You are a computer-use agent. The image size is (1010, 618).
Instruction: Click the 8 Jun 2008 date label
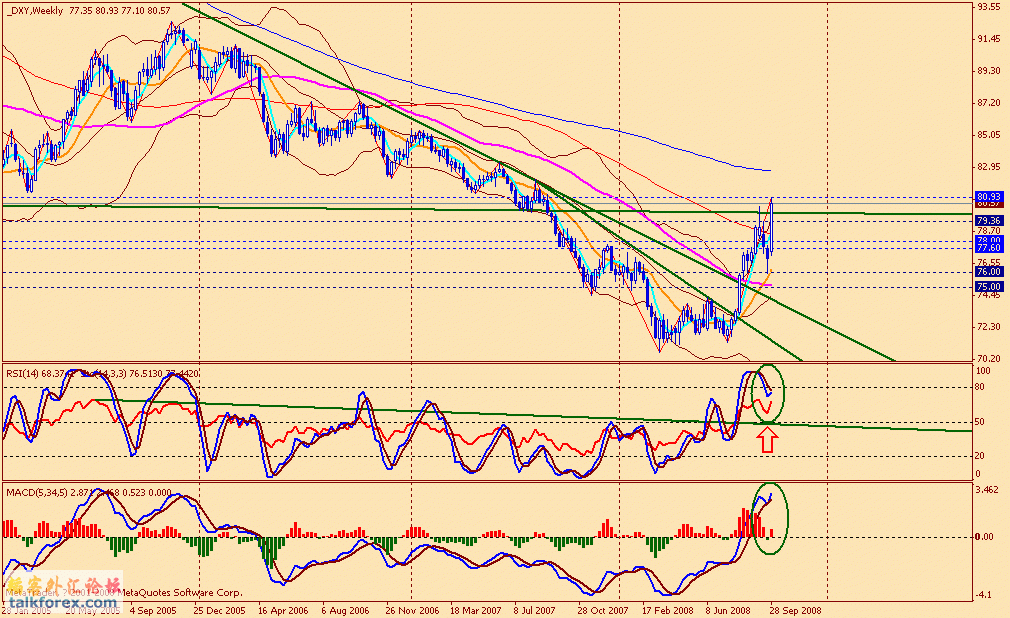(x=728, y=610)
